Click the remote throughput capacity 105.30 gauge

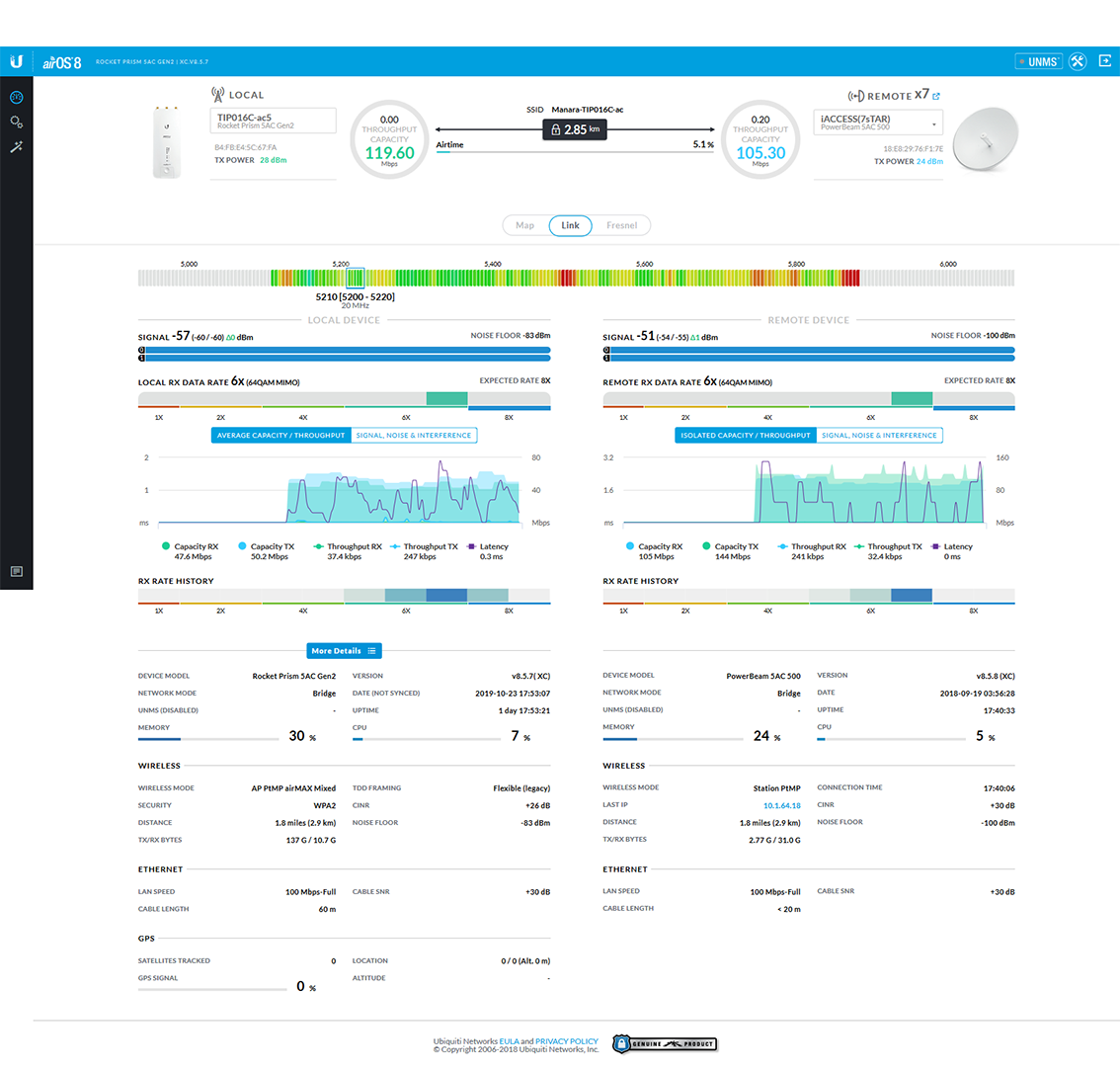coord(760,139)
